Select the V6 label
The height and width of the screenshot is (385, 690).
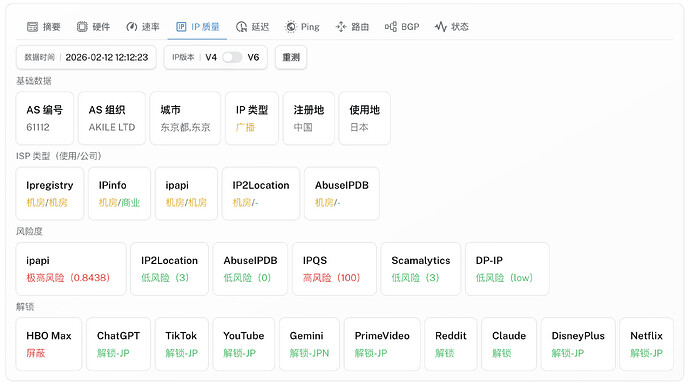pyautogui.click(x=253, y=57)
